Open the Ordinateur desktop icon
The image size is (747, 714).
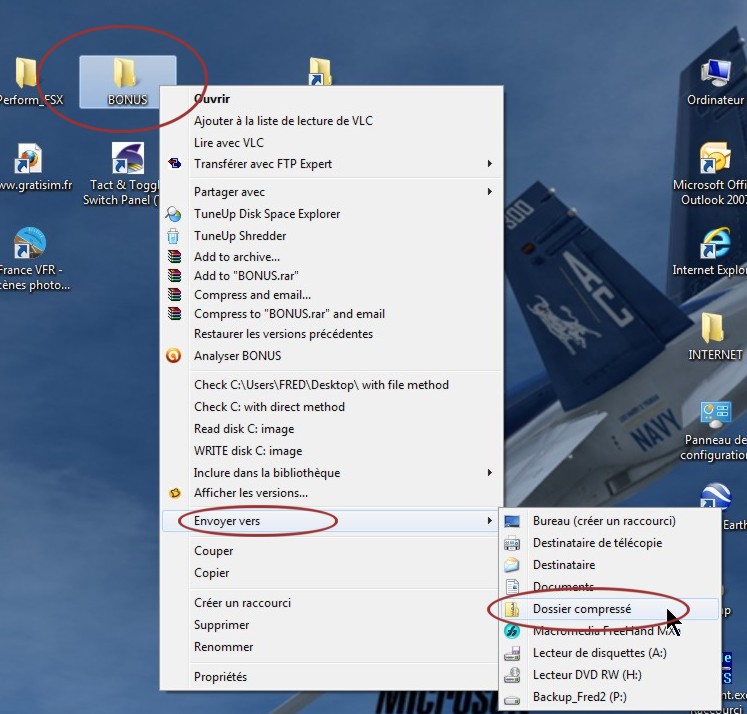click(716, 73)
